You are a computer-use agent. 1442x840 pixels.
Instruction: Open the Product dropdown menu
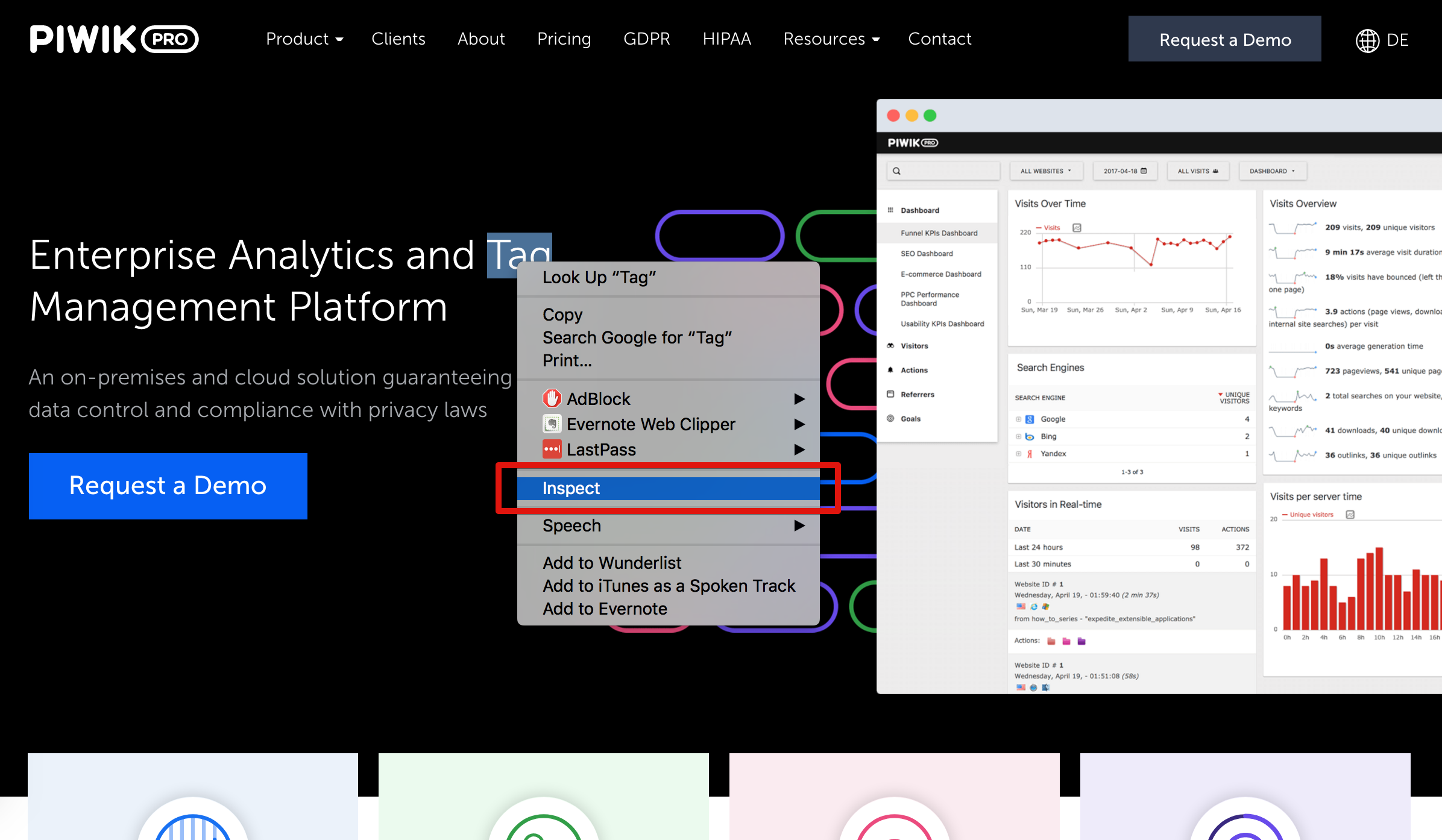pos(304,39)
